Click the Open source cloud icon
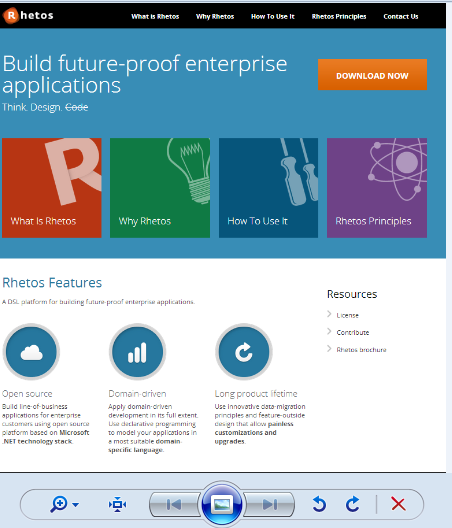Screen dimensions: 452x528 click(x=31, y=352)
